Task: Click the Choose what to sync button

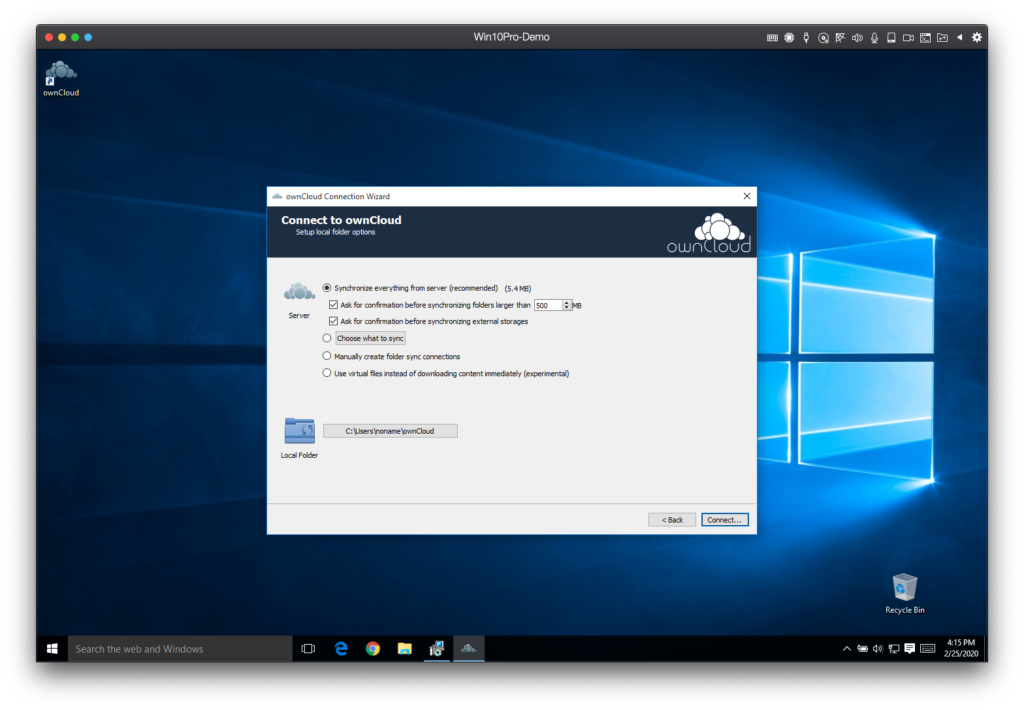Action: coord(370,338)
